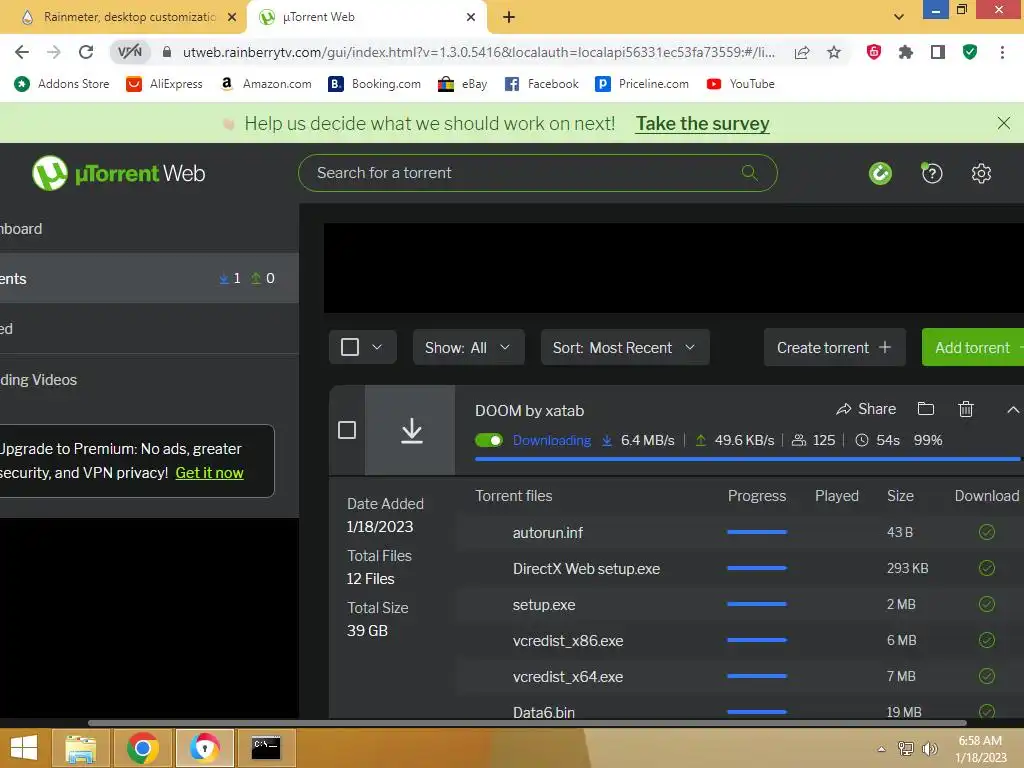This screenshot has height=768, width=1024.
Task: Collapse DOOM torrent details chevron
Action: coord(1012,409)
